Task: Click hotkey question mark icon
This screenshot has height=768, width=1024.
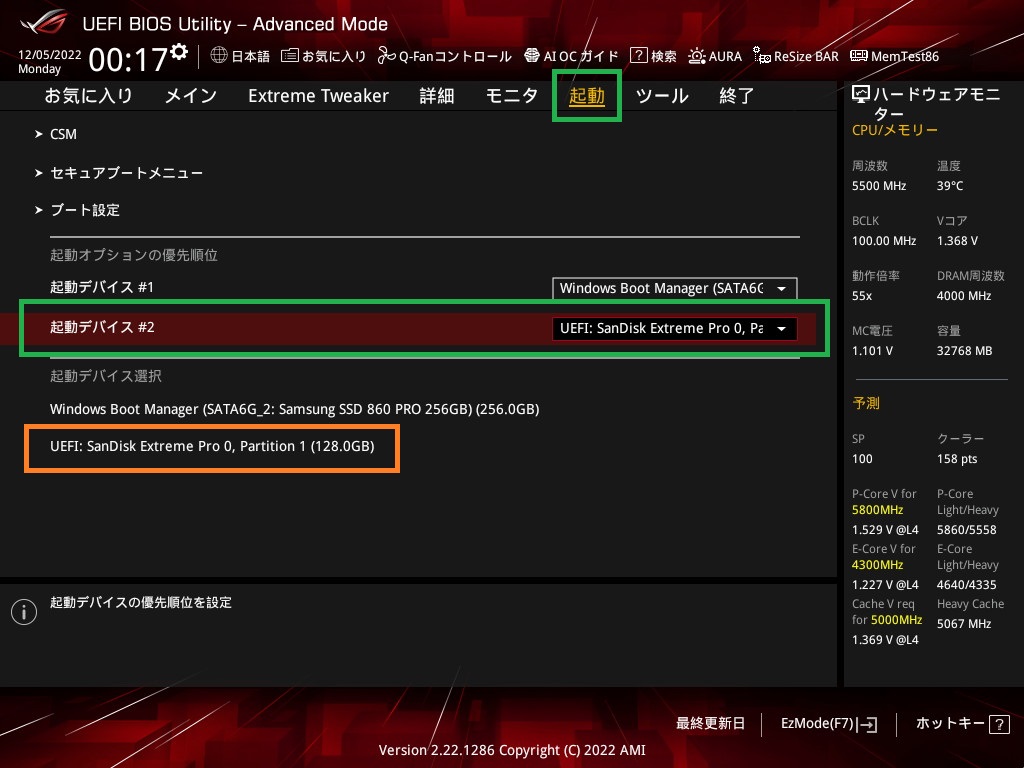Action: [999, 724]
